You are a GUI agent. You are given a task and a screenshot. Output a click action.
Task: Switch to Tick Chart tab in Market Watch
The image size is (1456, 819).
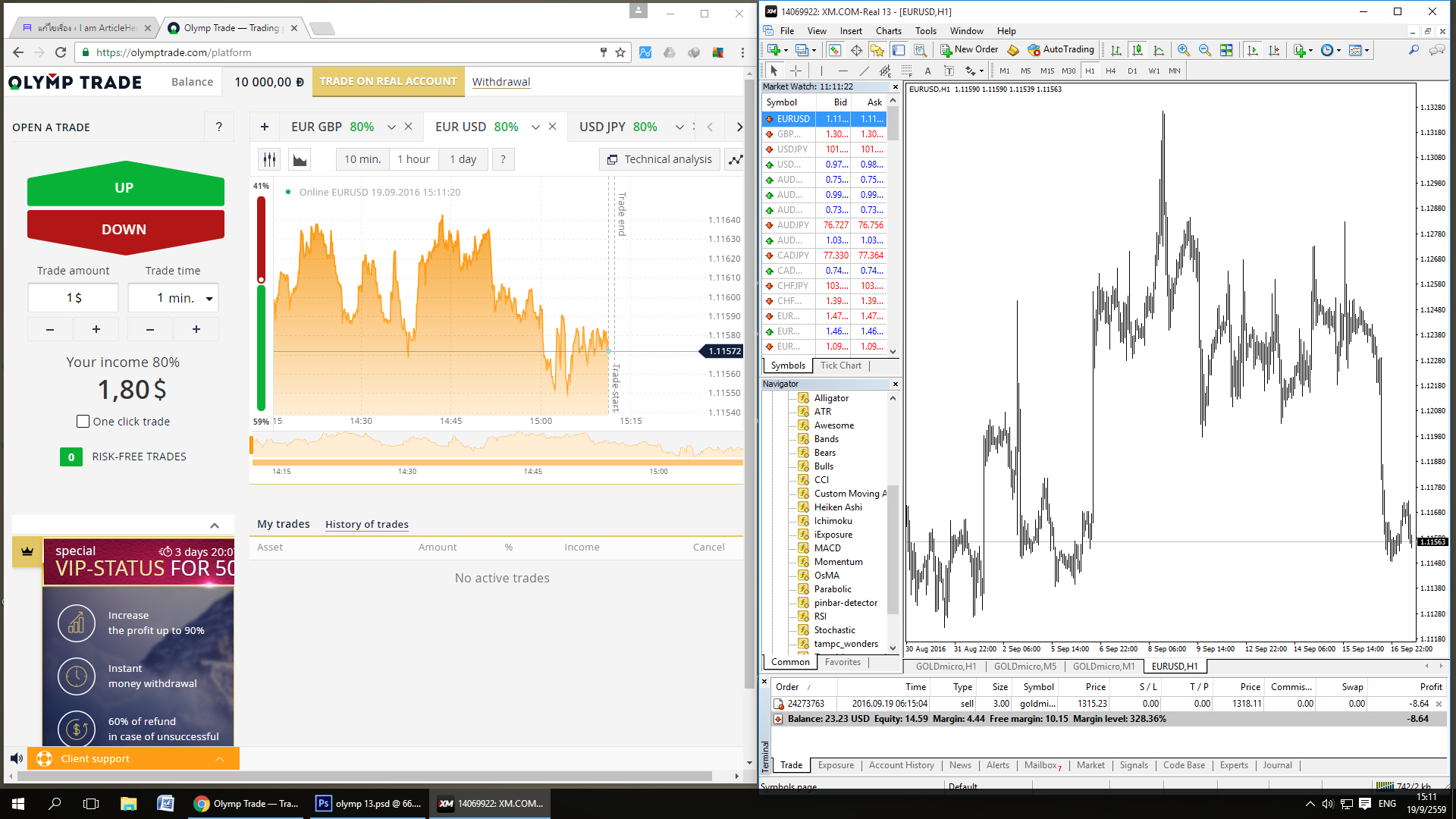841,366
